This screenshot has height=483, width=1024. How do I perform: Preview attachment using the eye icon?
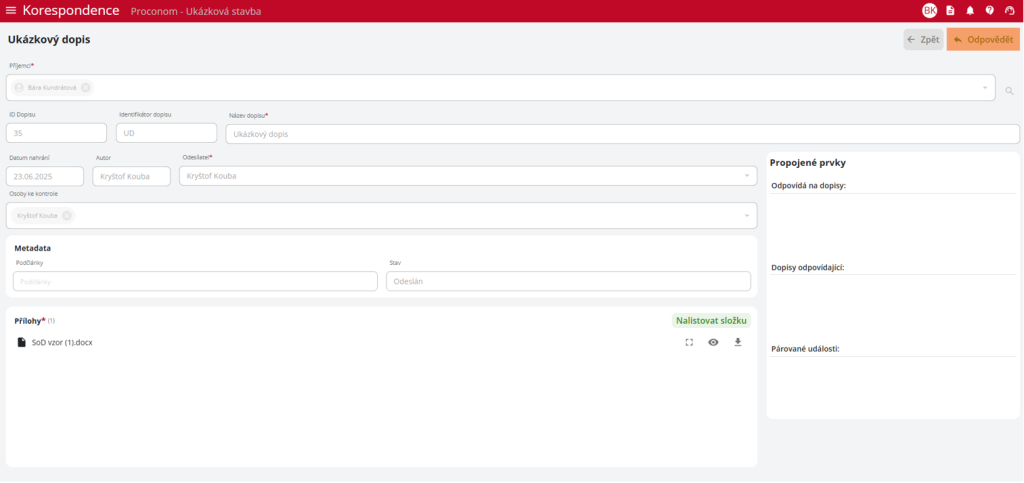(x=713, y=342)
